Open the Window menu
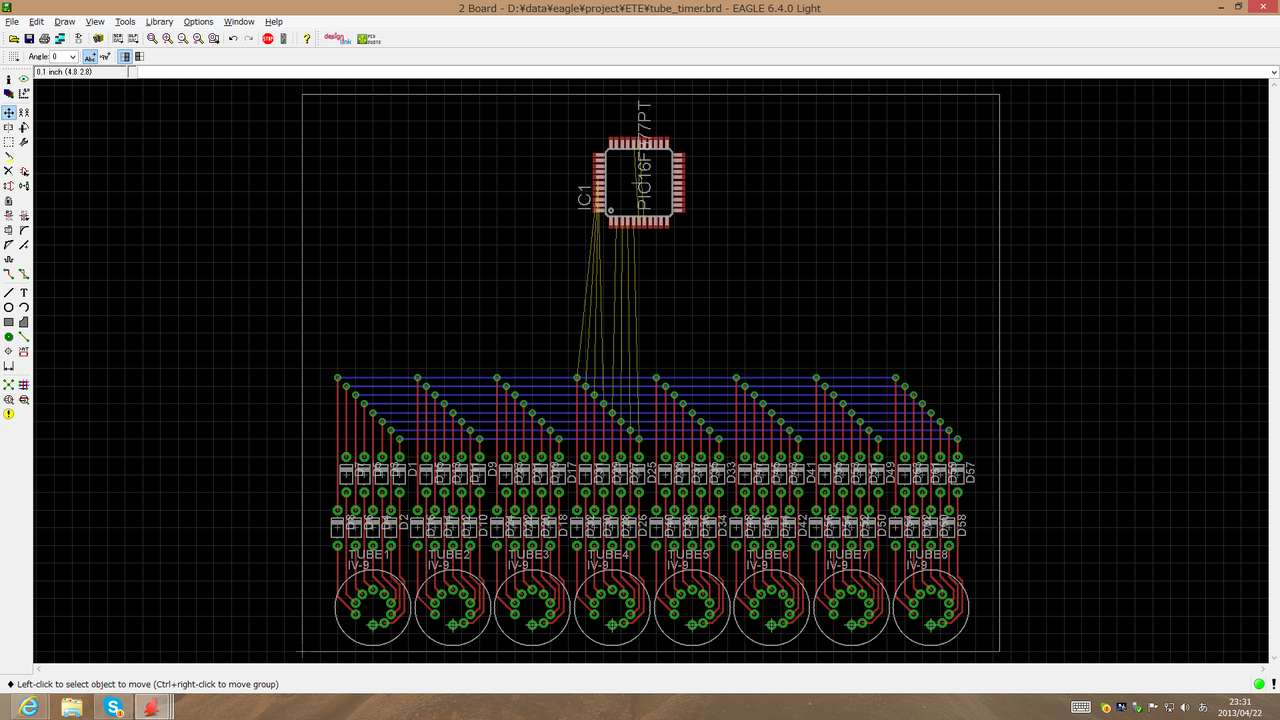 click(239, 22)
